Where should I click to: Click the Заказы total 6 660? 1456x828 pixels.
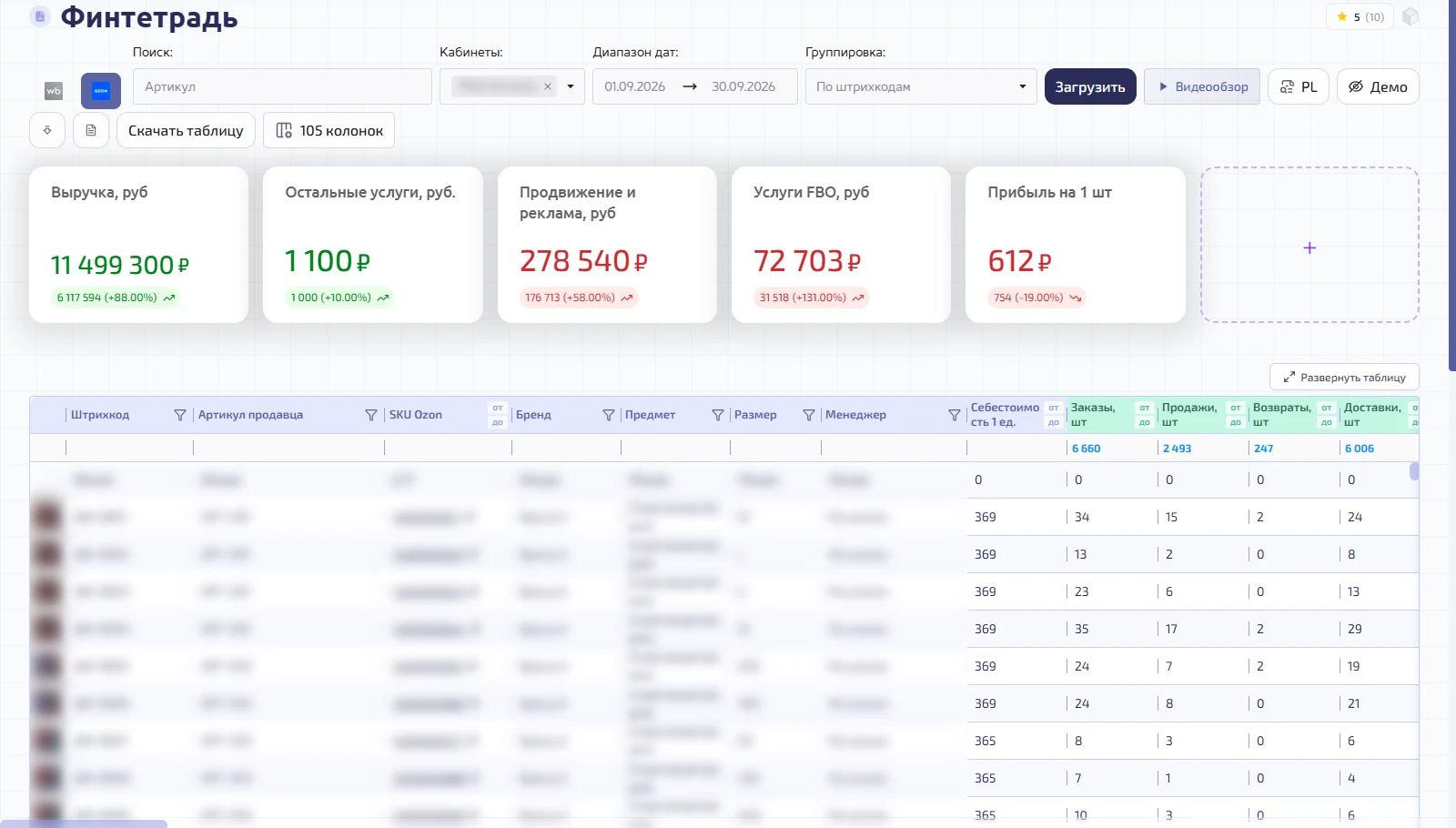click(x=1087, y=449)
